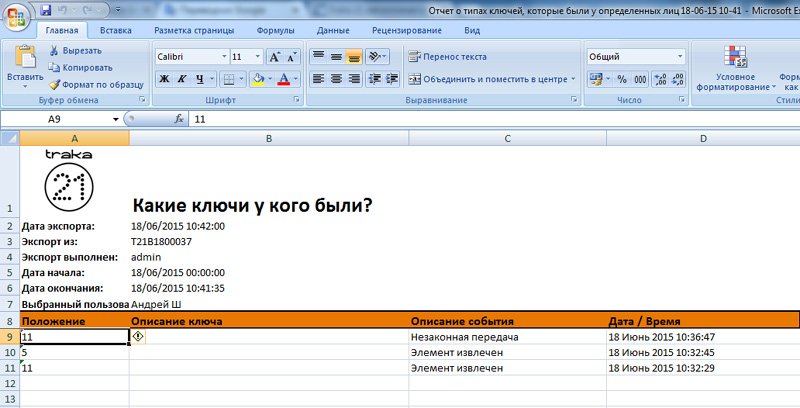This screenshot has width=800, height=408.
Task: Expand font color palette arrow
Action: 296,79
